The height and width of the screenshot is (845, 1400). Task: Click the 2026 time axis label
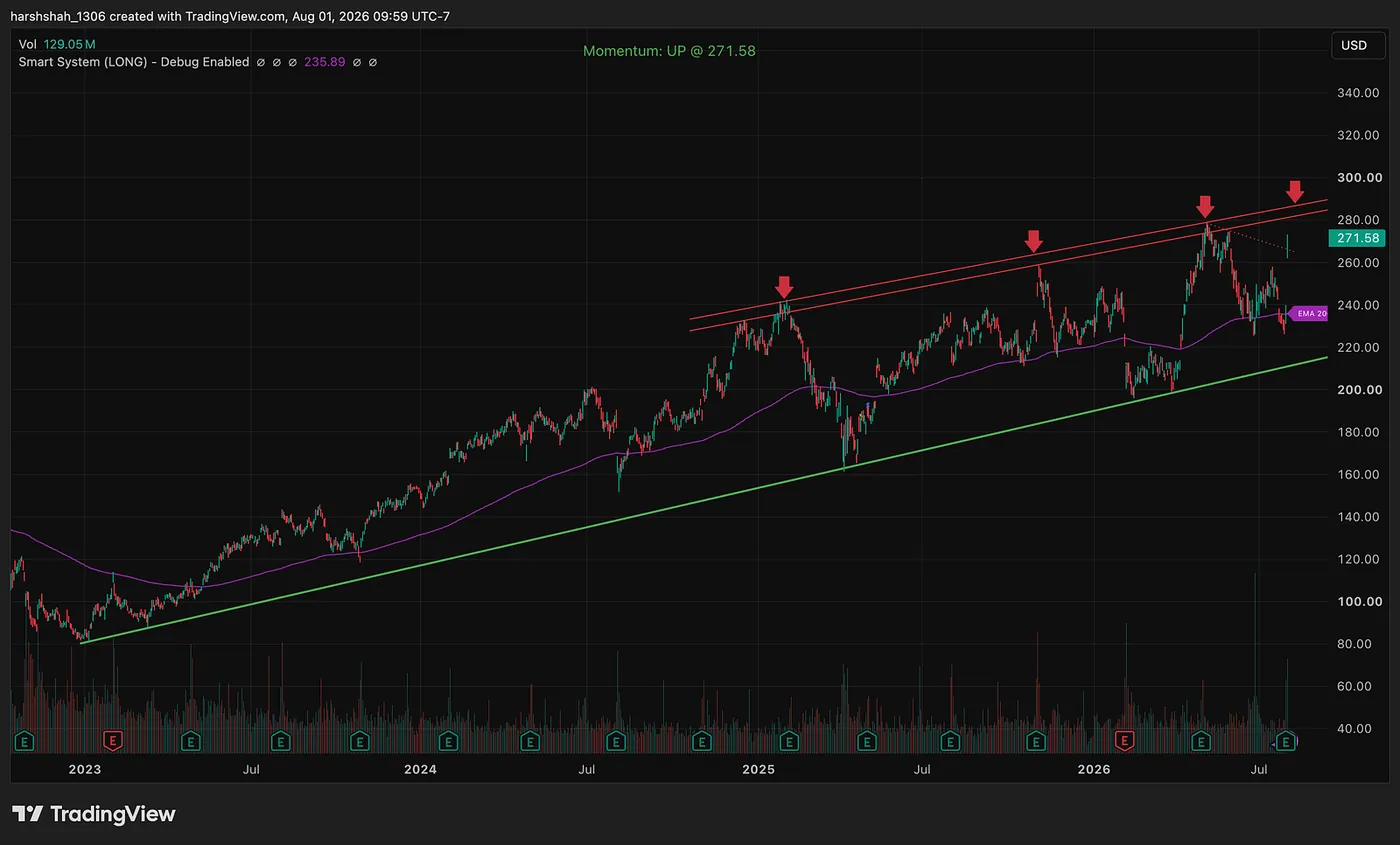pos(1094,769)
